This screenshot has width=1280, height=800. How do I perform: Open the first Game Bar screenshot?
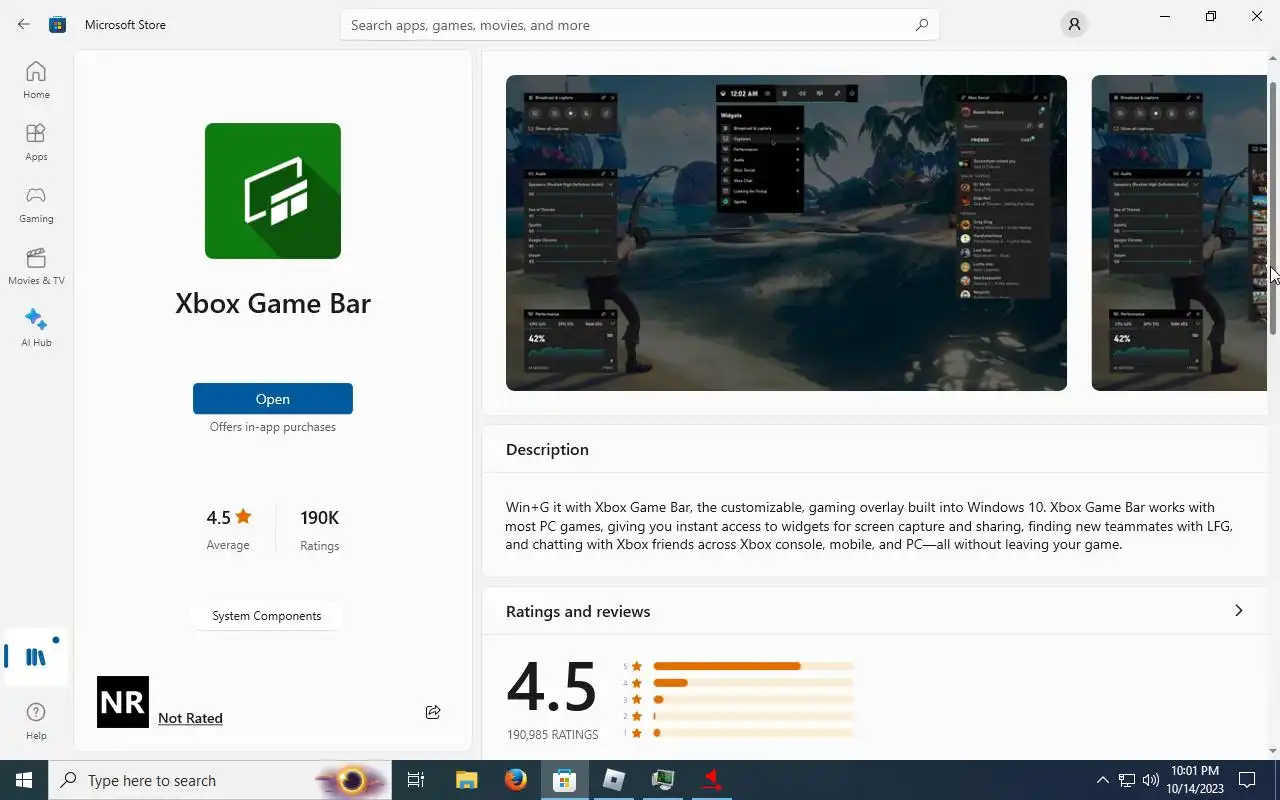point(786,233)
